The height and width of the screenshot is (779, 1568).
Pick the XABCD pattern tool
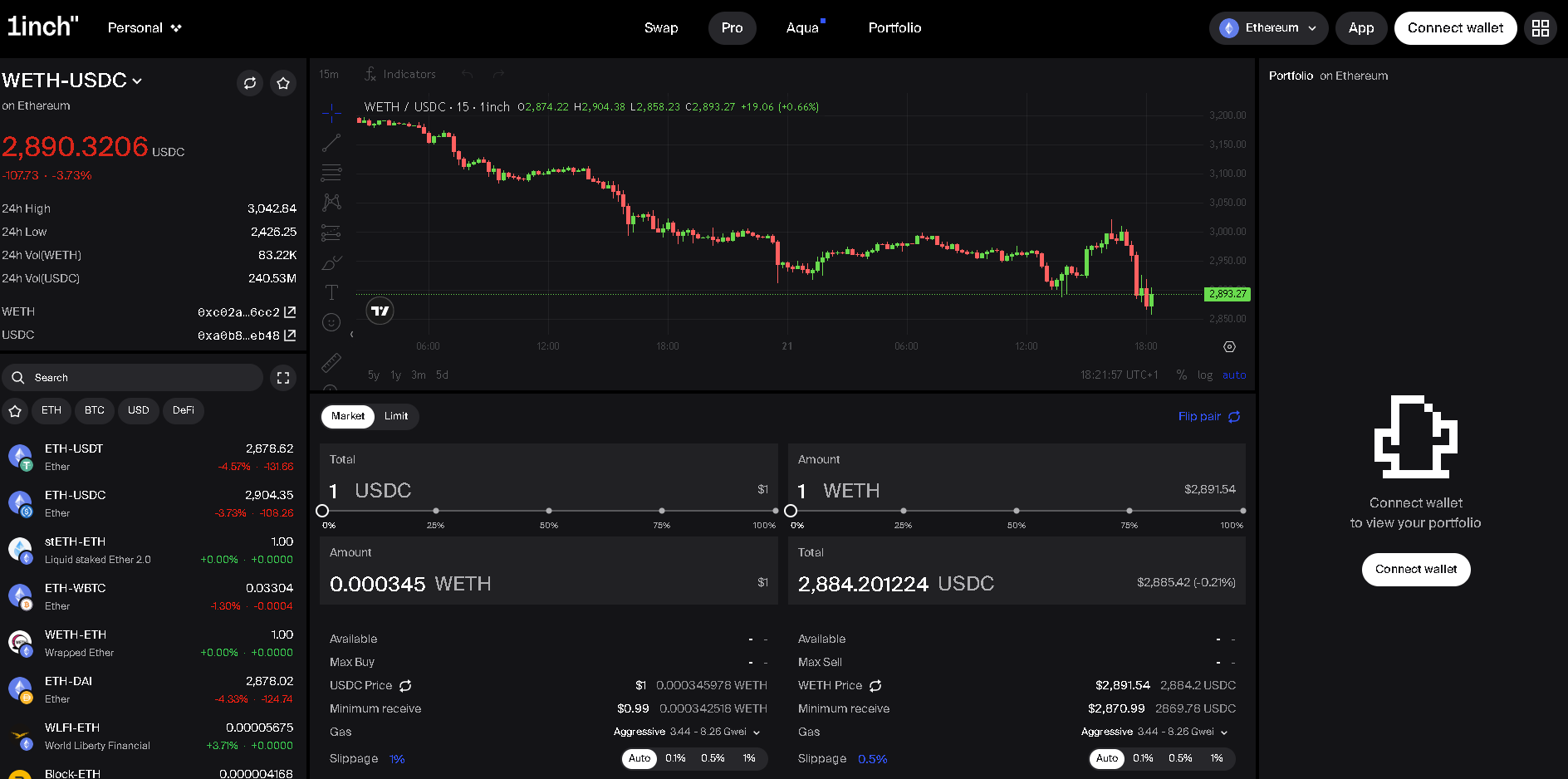(331, 202)
